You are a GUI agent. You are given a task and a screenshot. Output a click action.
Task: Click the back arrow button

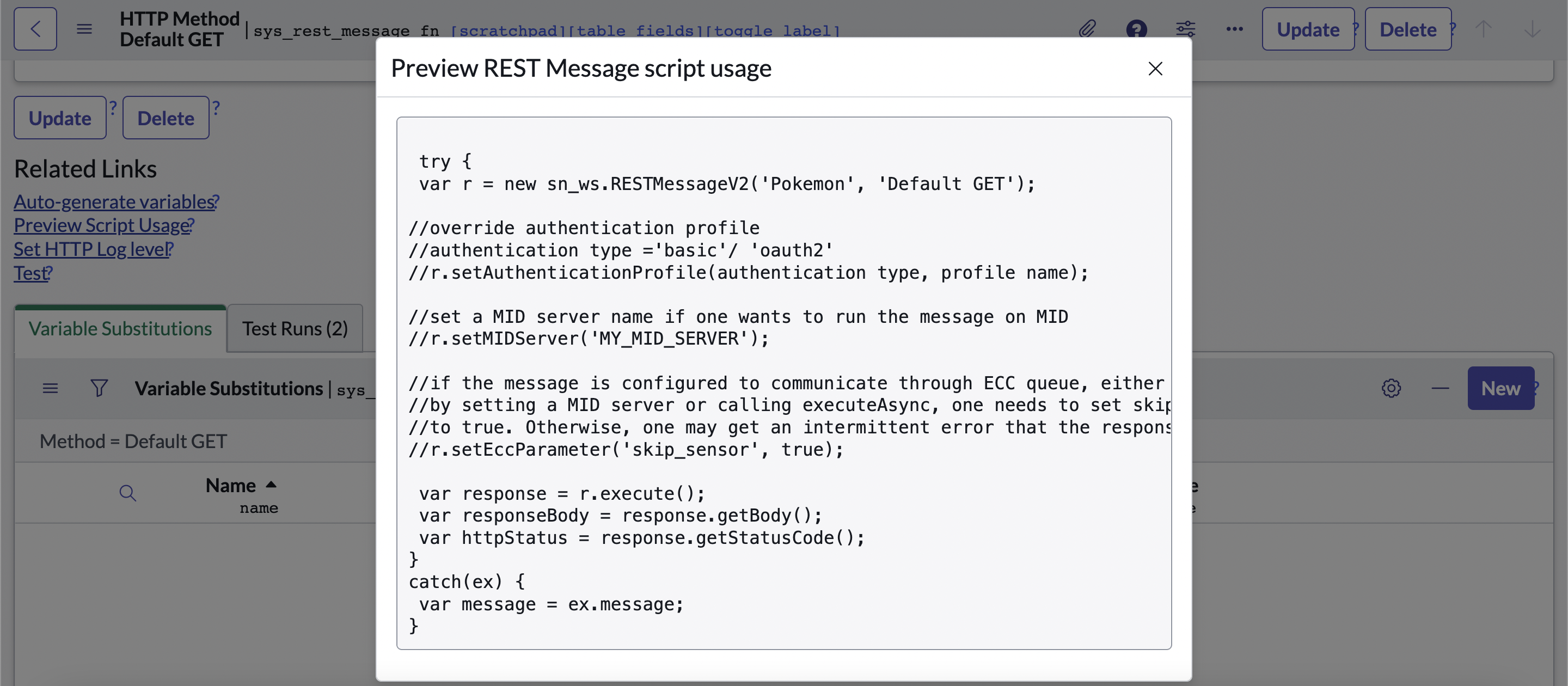coord(35,29)
